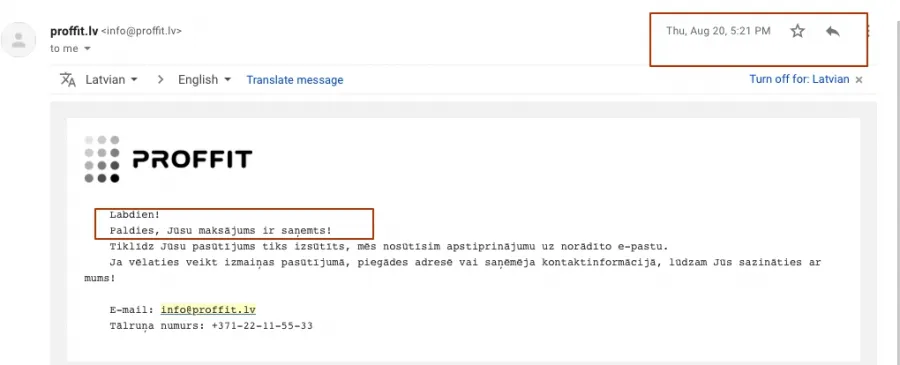Click the sender's avatar icon

pos(18,40)
